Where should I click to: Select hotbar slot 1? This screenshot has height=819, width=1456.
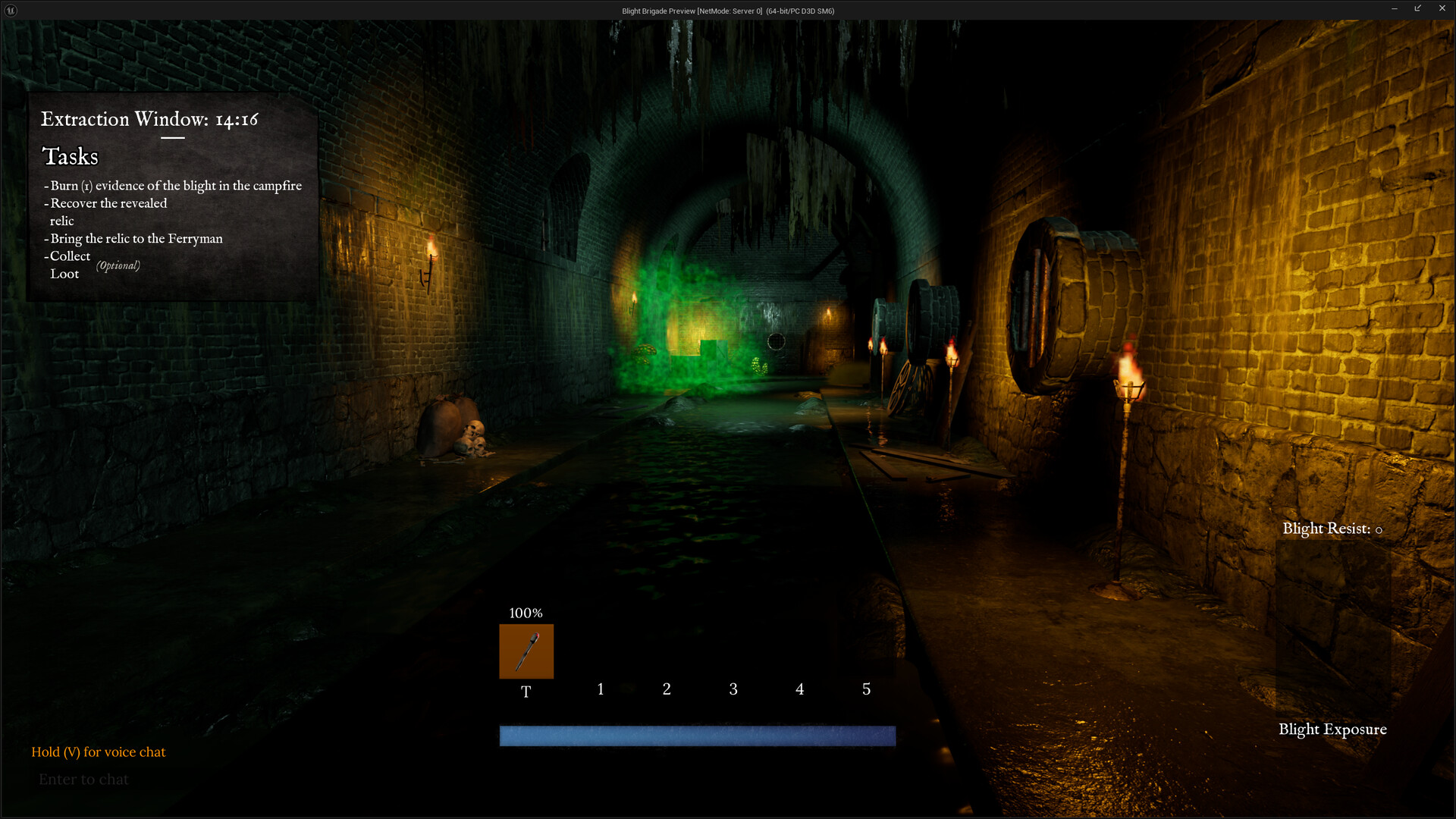(x=601, y=689)
